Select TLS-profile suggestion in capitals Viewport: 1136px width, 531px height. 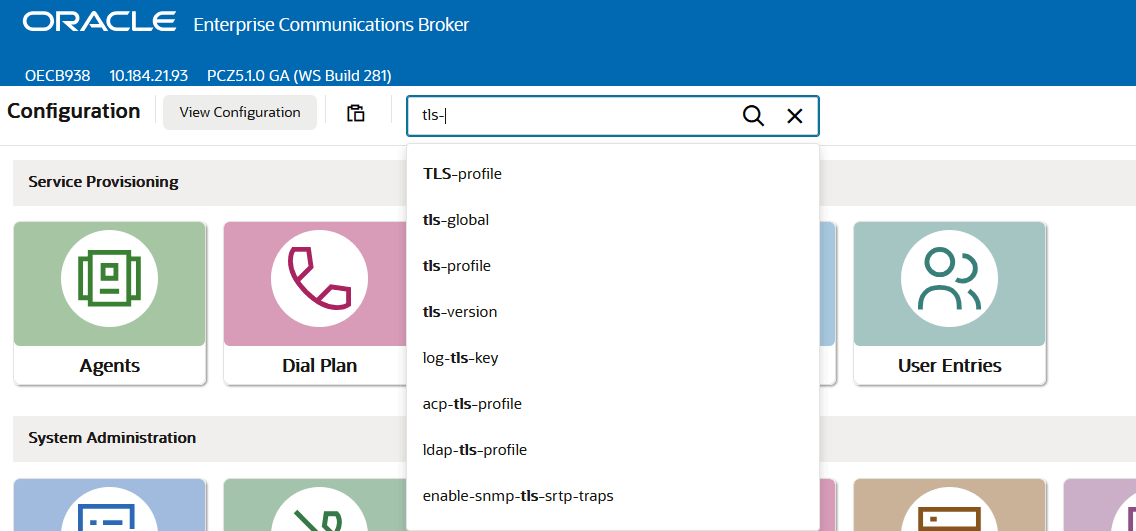[613, 174]
